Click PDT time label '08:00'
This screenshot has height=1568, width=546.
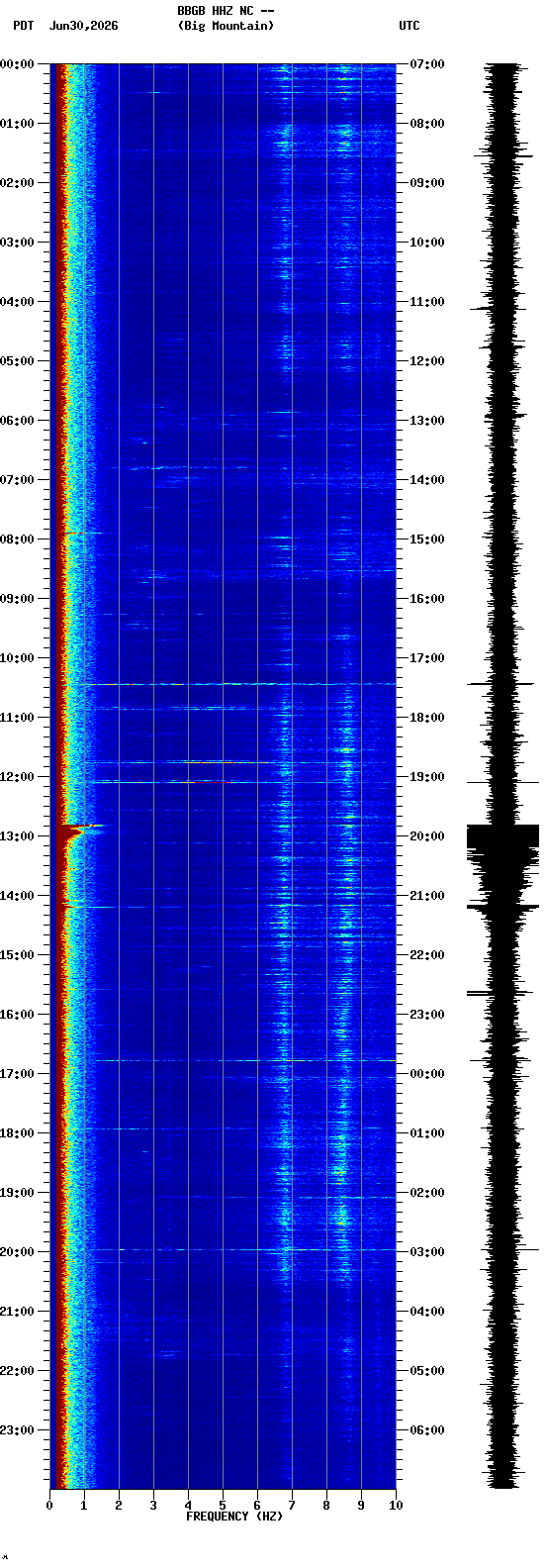(x=17, y=539)
